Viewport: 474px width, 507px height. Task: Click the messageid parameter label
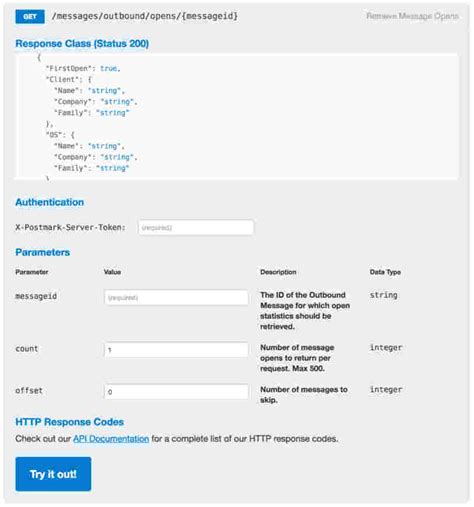point(36,296)
